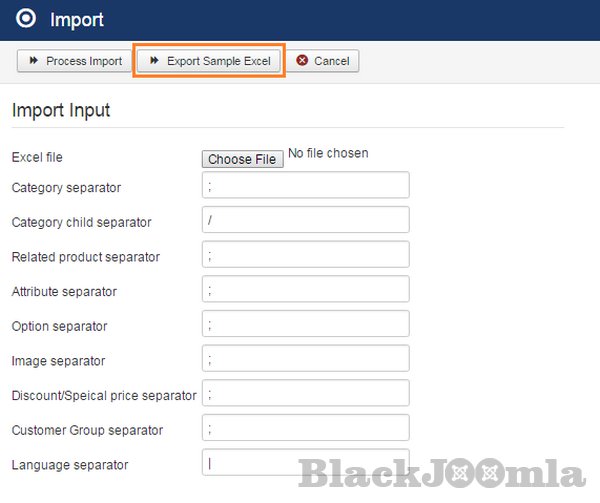Focus the Option separator input
The width and height of the screenshot is (600, 503).
pos(305,324)
